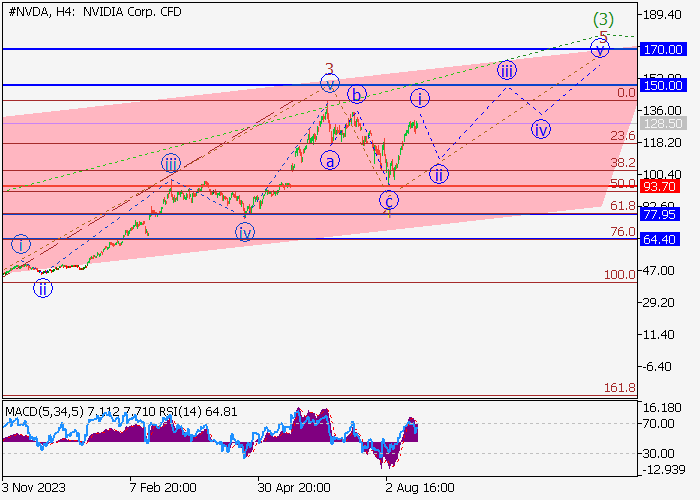700x500 pixels.
Task: Click the 136.00 price scale value
Action: pyautogui.click(x=662, y=110)
